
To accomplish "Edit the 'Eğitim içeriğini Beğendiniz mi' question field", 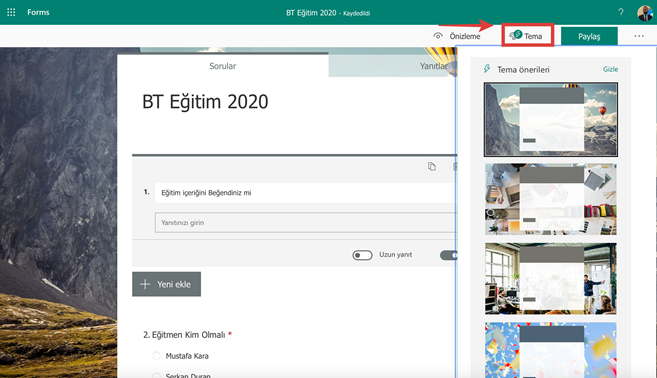I will [x=305, y=193].
